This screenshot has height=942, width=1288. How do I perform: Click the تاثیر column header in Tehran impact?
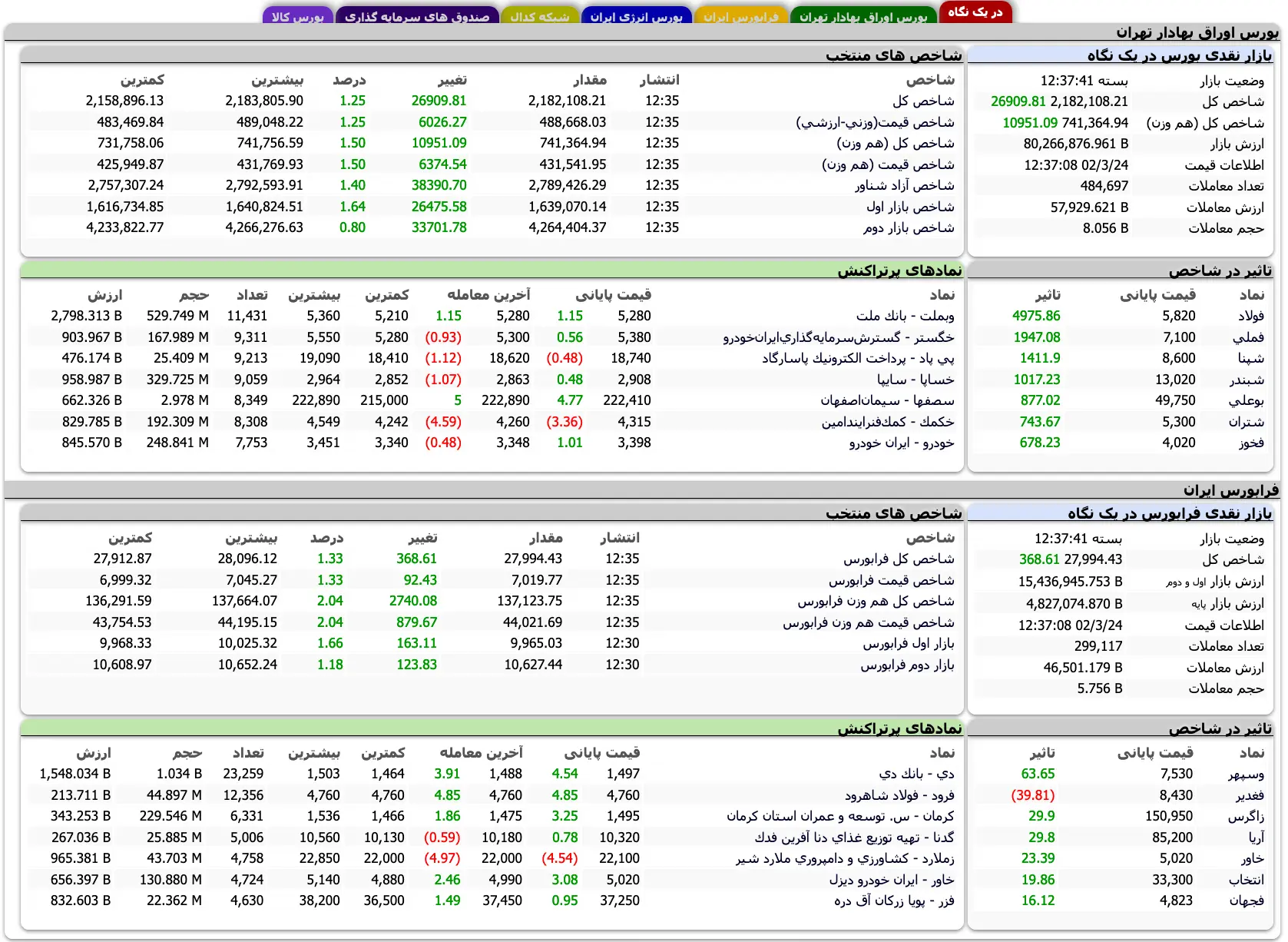[x=1047, y=294]
